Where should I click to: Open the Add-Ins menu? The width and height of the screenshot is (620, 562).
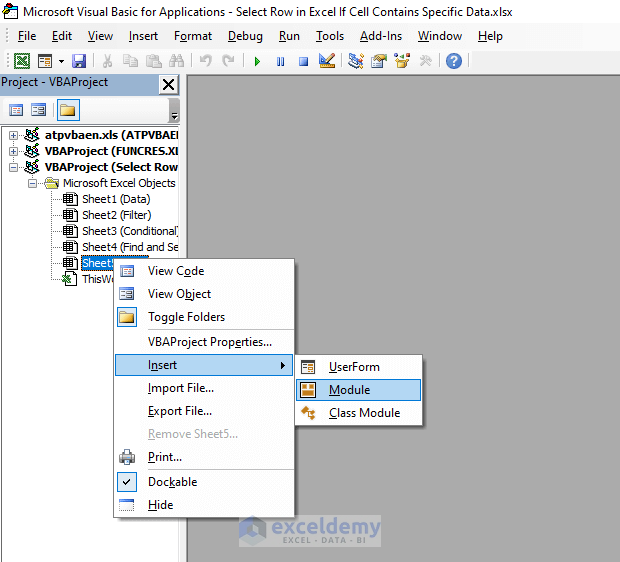point(381,36)
